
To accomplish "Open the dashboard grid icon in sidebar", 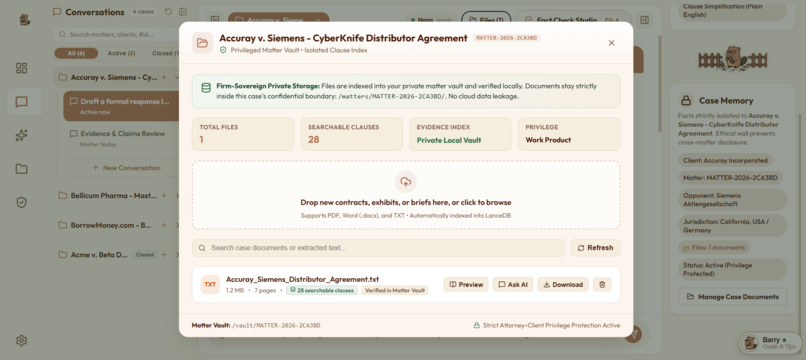I will tap(21, 68).
